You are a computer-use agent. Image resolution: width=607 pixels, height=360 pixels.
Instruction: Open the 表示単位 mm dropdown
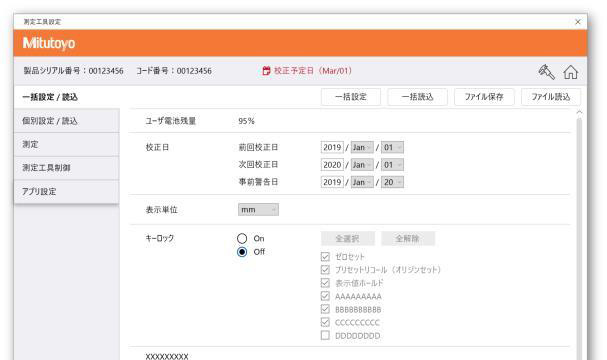coord(258,209)
